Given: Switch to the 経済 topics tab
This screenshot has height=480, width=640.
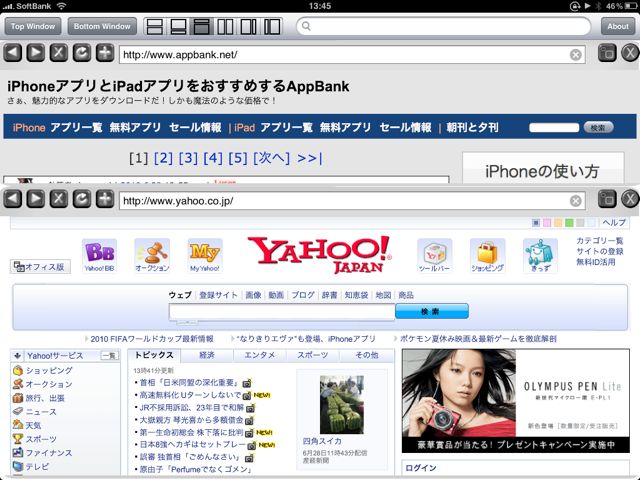Looking at the screenshot, I should 207,355.
